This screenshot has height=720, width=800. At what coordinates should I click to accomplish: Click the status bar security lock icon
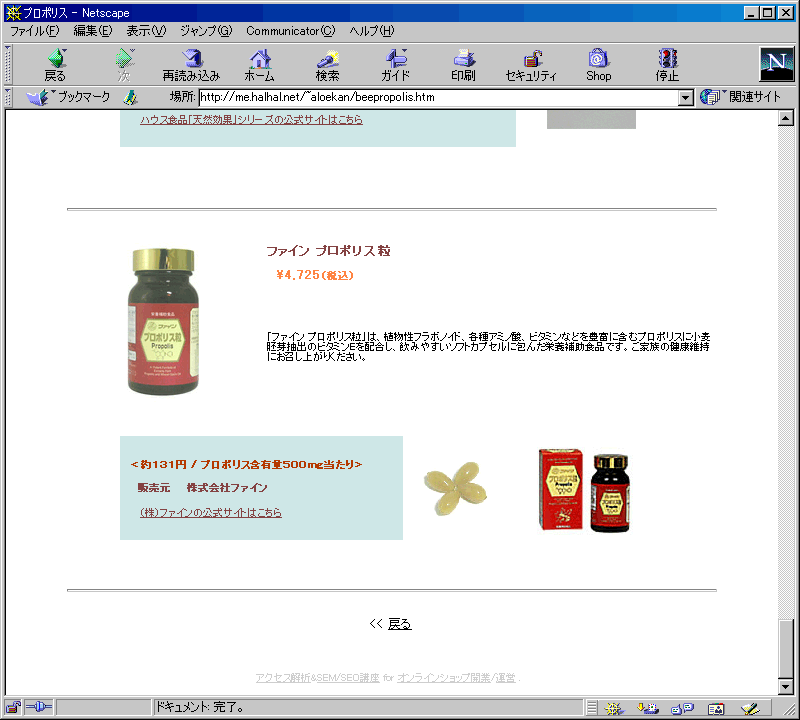coord(13,707)
